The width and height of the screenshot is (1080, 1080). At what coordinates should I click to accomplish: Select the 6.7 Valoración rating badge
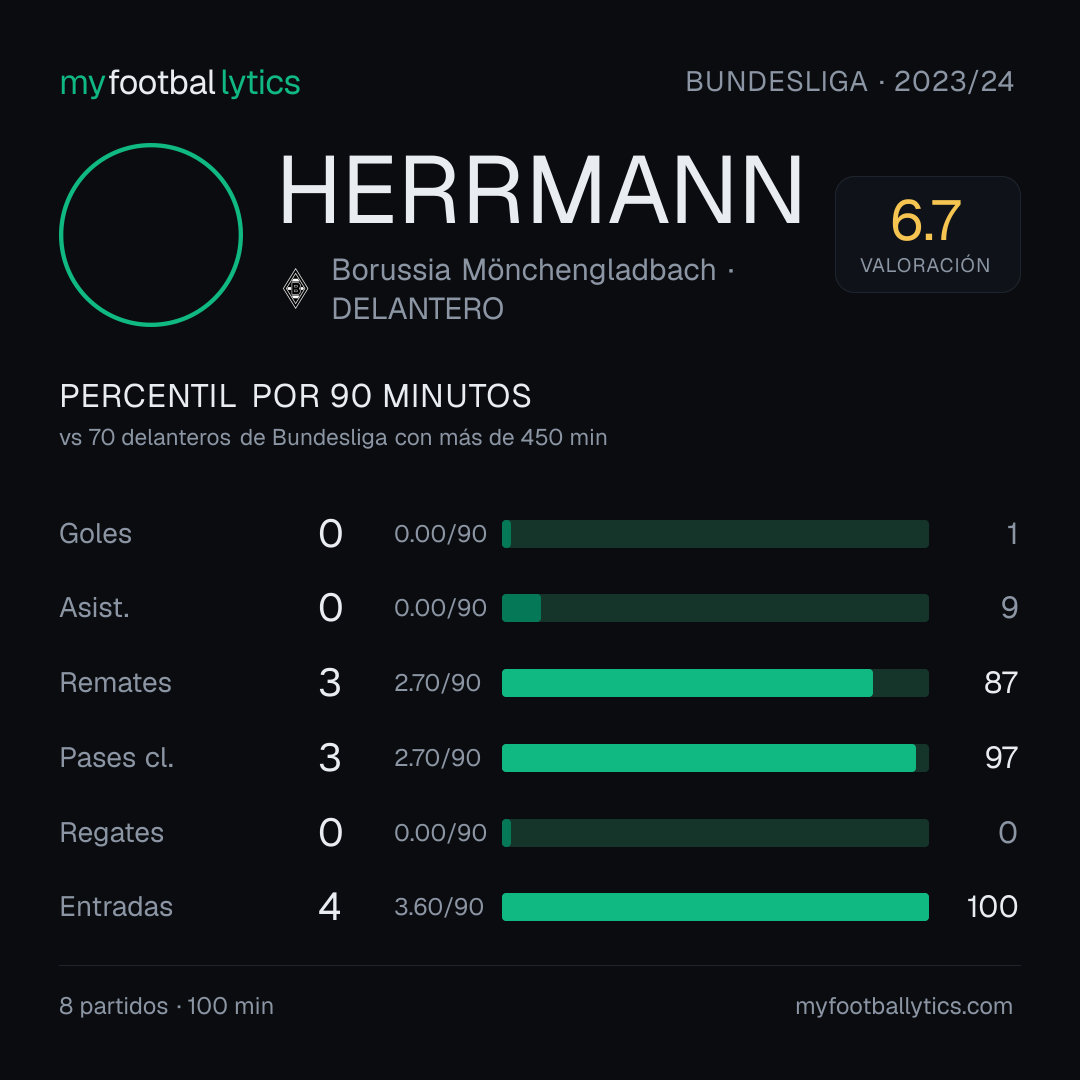click(927, 235)
